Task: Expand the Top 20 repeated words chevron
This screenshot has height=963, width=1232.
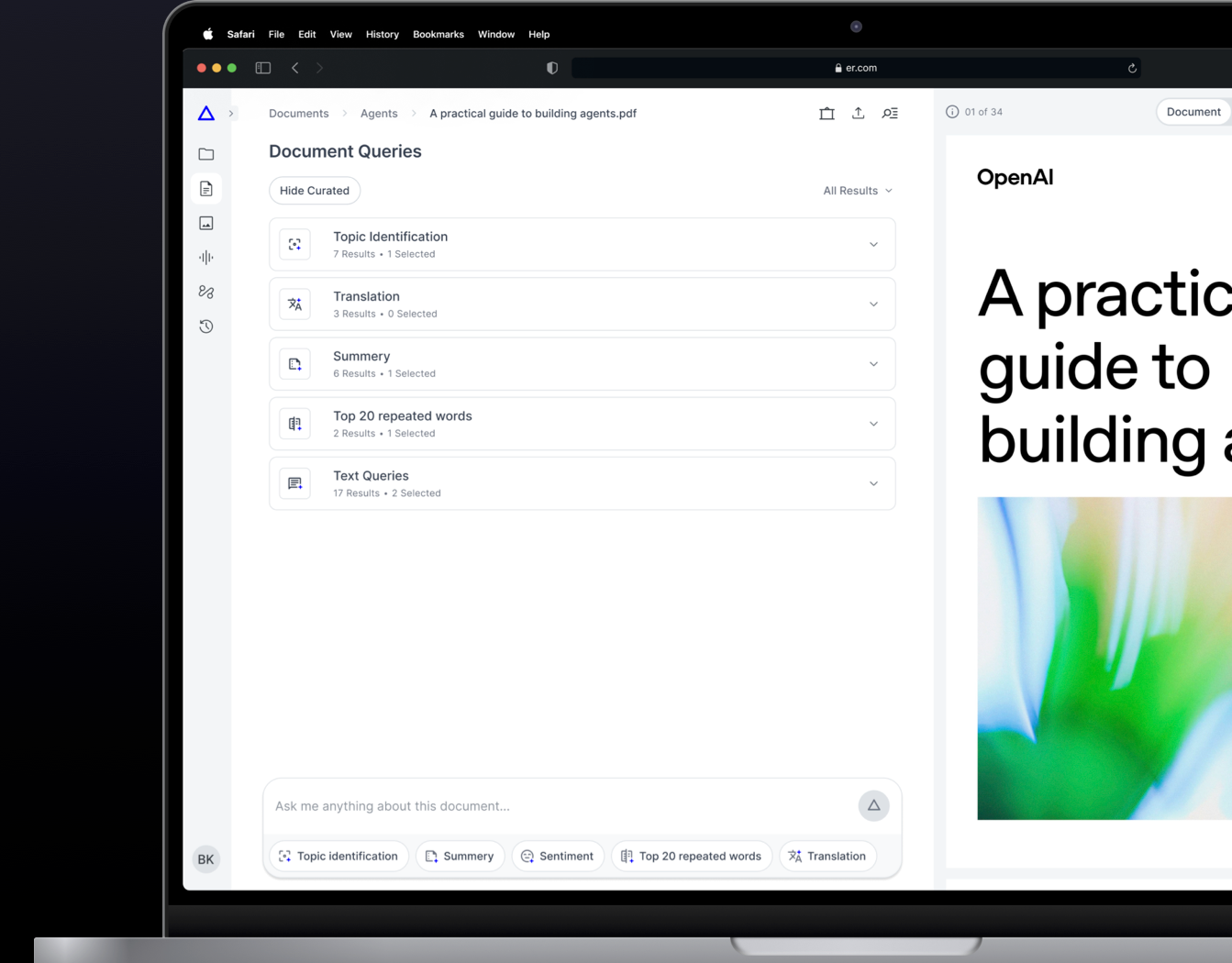Action: [873, 424]
